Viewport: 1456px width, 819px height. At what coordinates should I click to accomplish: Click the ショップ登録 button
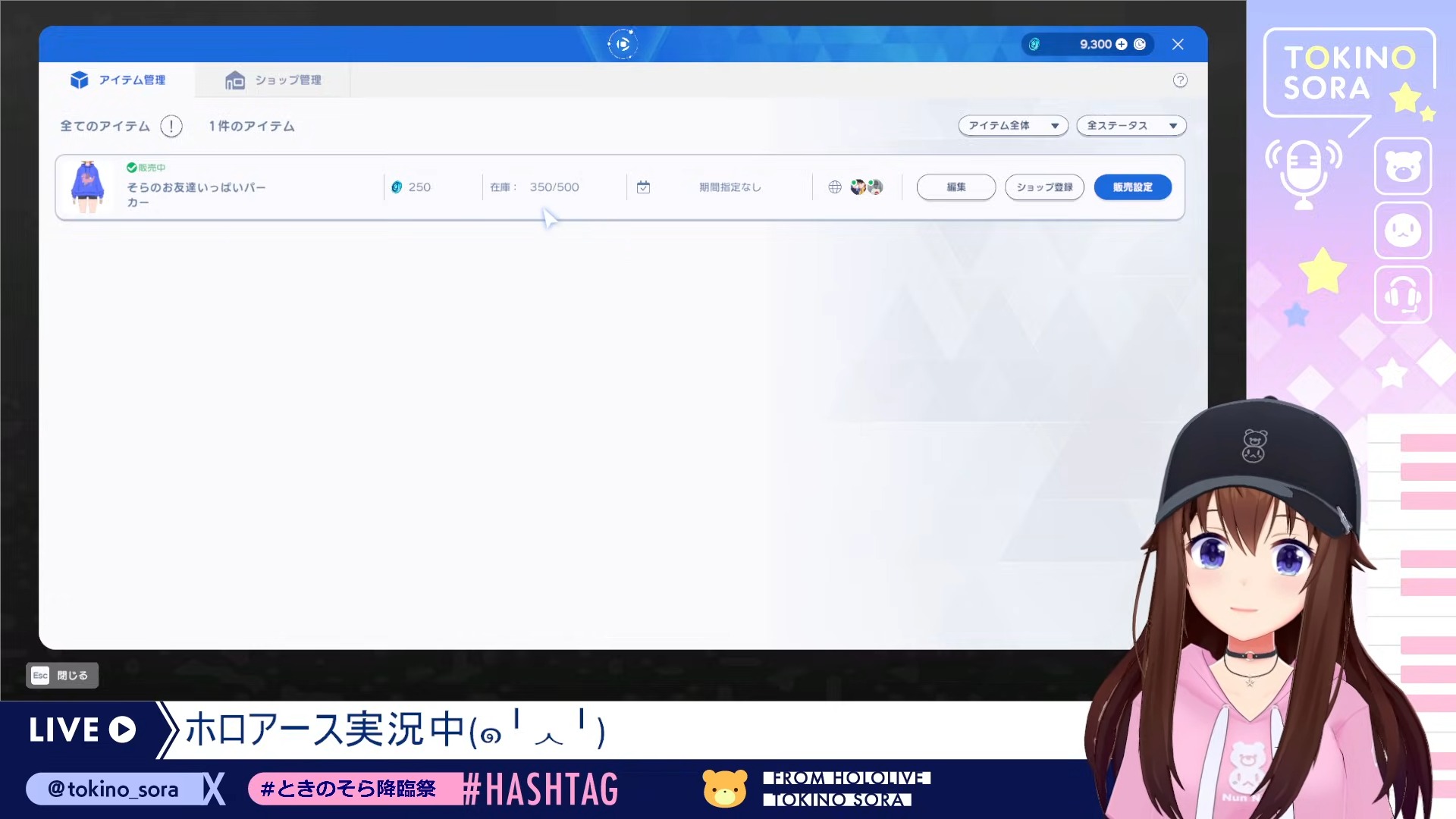pos(1044,187)
